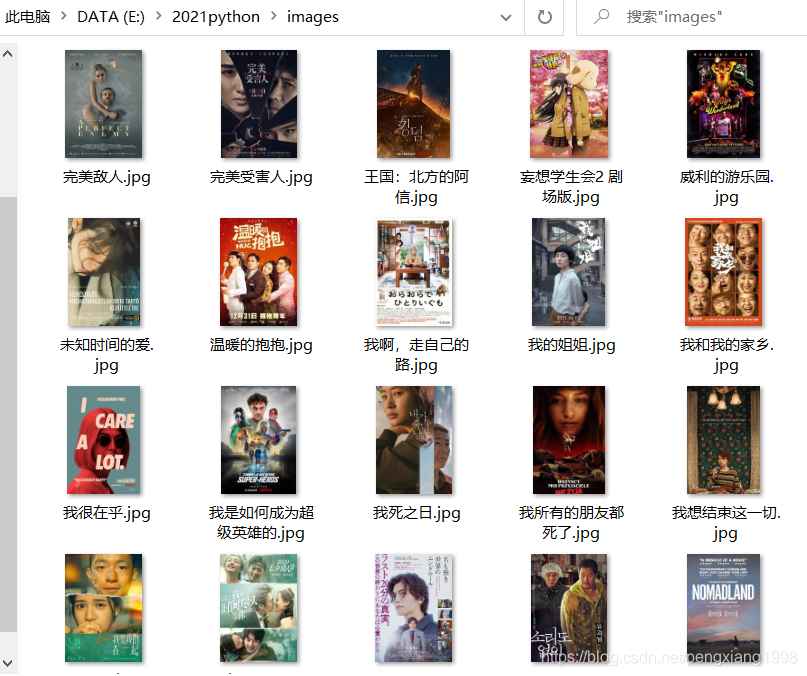Click scrollbar up arrow
The height and width of the screenshot is (676, 807).
point(7,54)
